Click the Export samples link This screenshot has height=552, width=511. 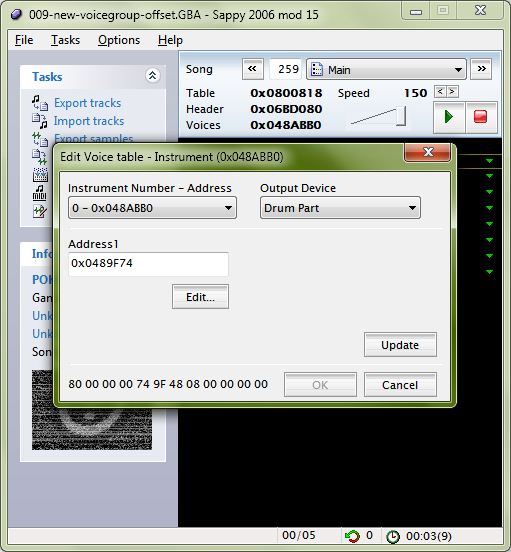pos(94,138)
